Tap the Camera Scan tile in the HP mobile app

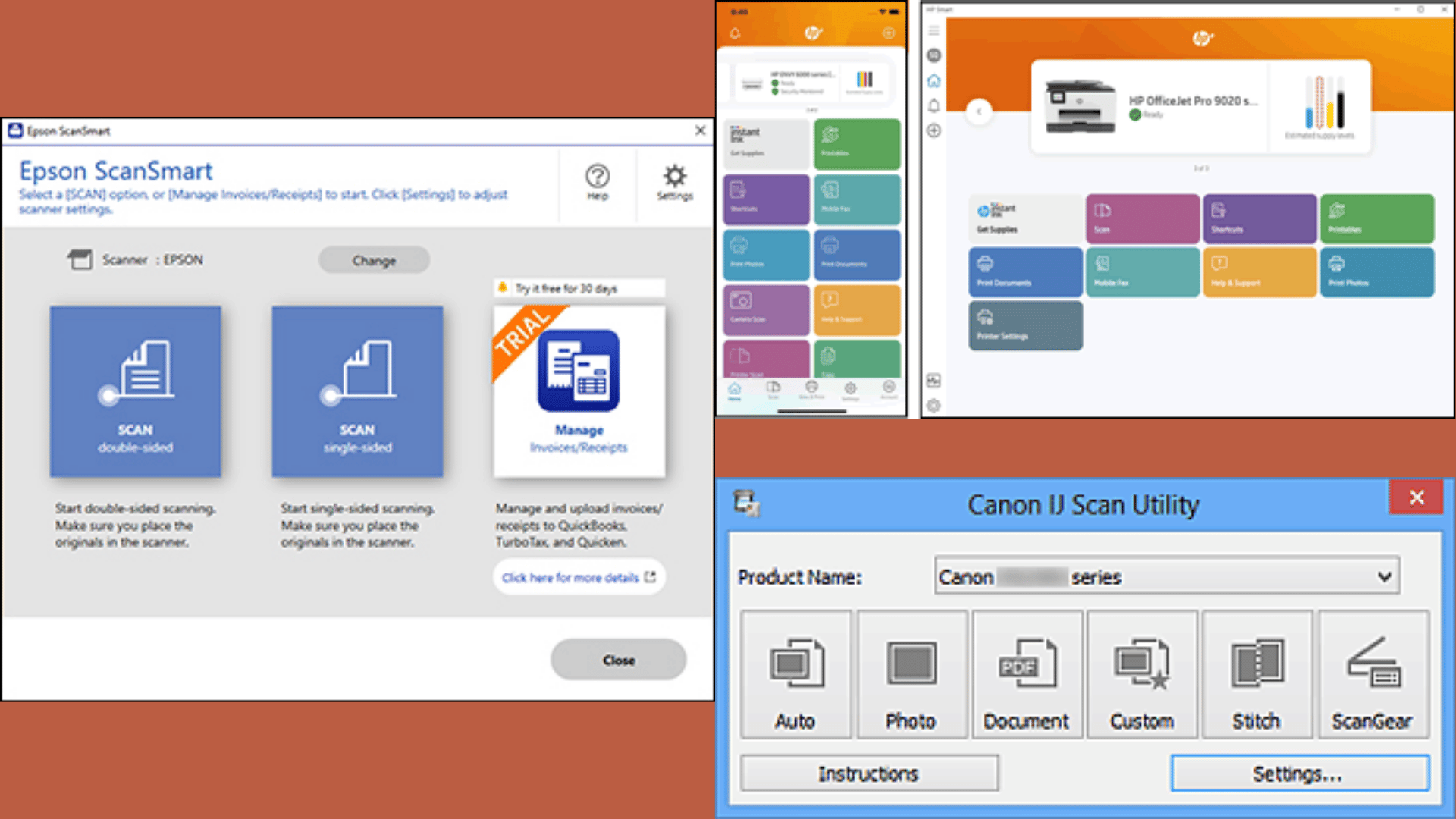click(x=766, y=310)
